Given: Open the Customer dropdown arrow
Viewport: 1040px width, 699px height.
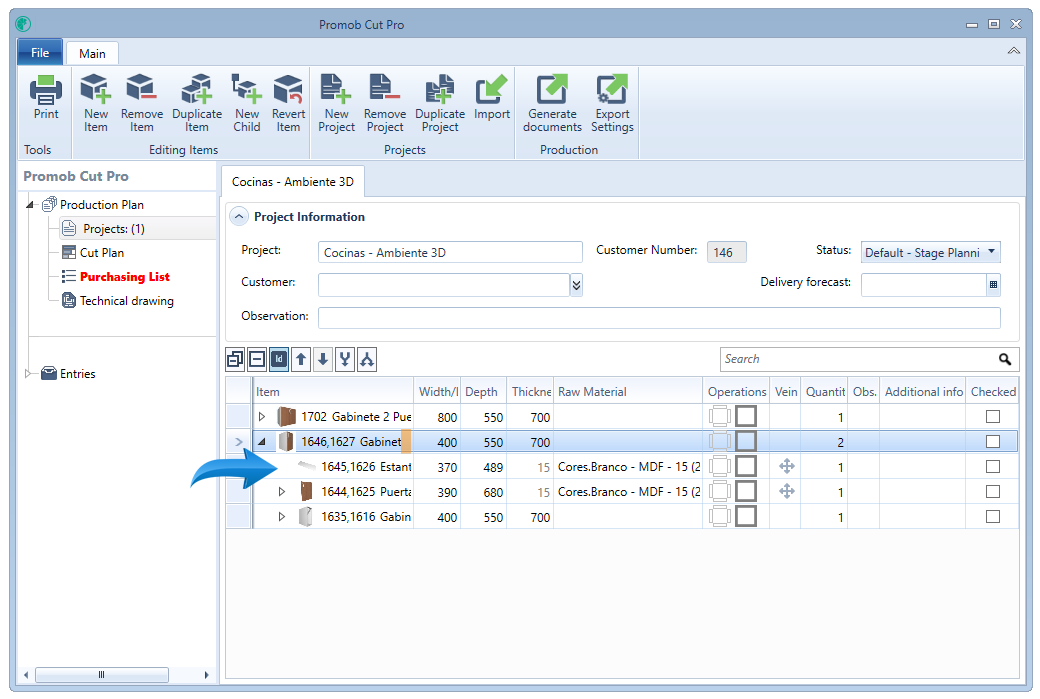Looking at the screenshot, I should (576, 285).
